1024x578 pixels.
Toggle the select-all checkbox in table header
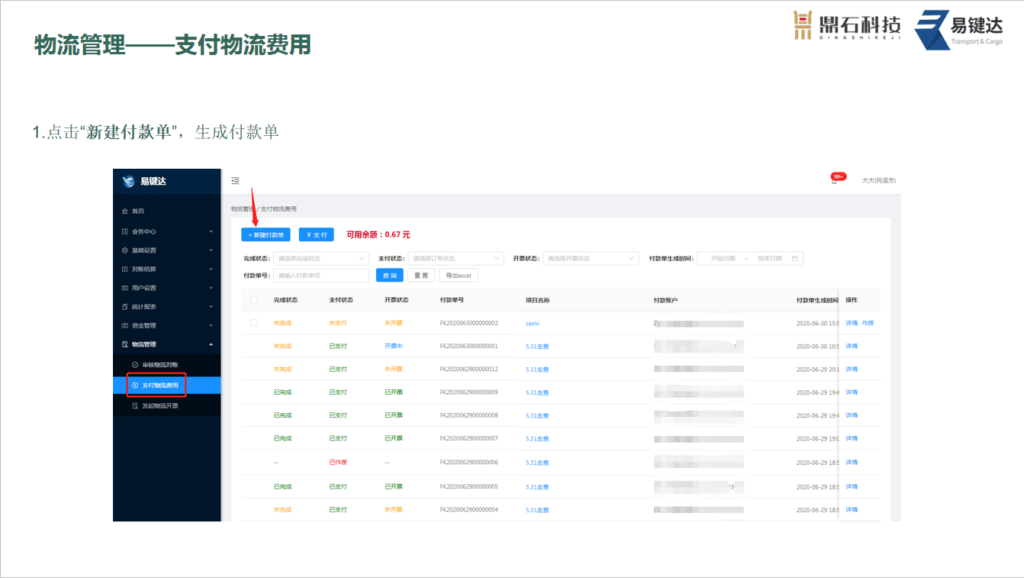coord(253,300)
